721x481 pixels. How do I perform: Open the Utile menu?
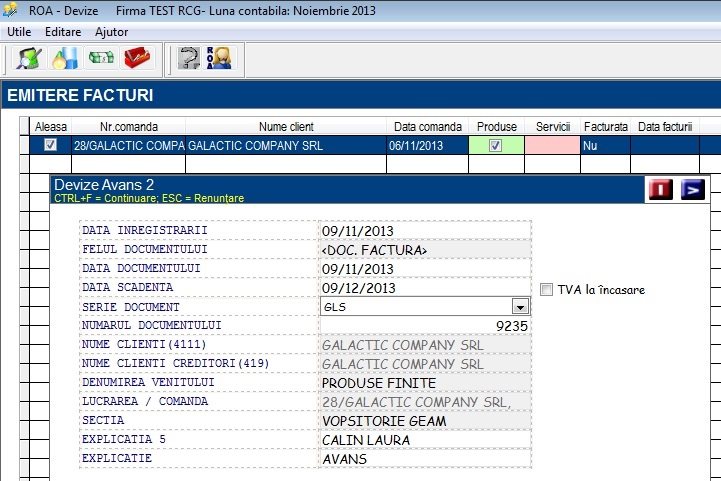(x=19, y=32)
